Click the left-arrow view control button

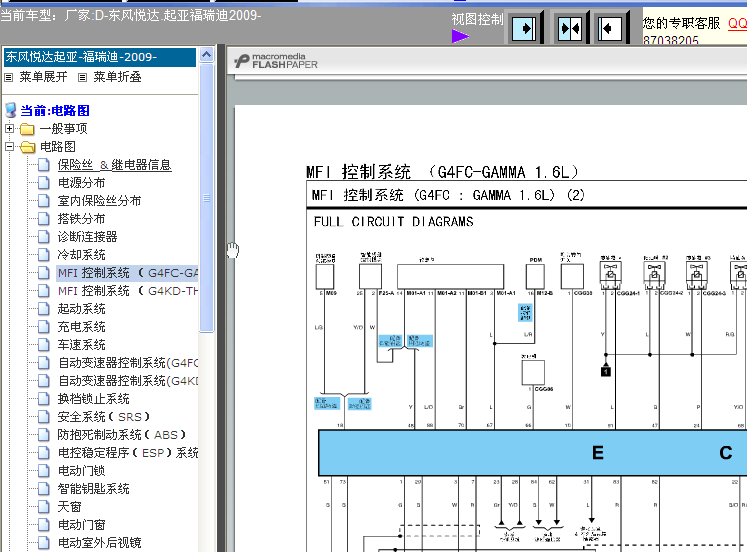coord(610,29)
